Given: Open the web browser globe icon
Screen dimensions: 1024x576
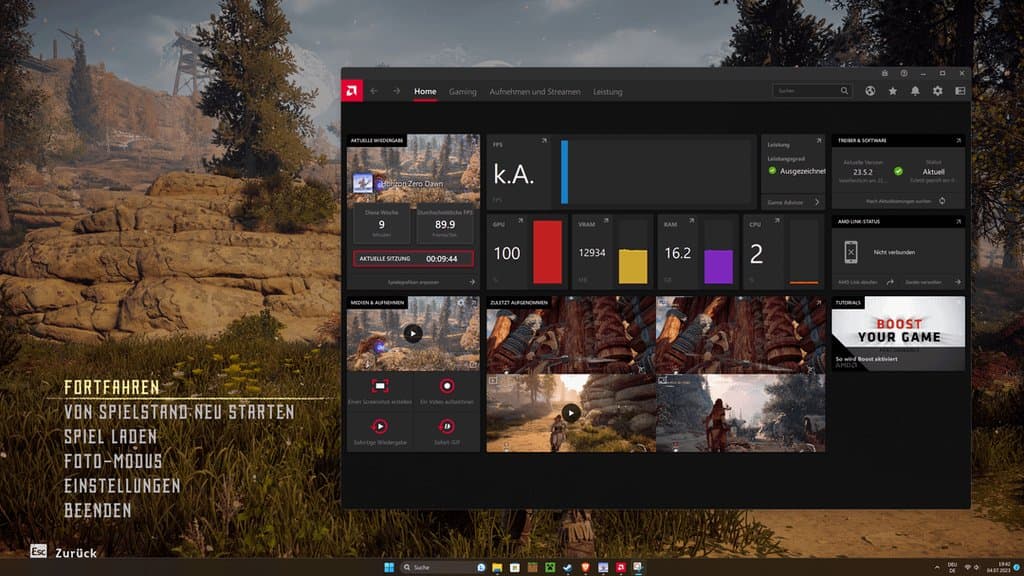Looking at the screenshot, I should click(870, 91).
